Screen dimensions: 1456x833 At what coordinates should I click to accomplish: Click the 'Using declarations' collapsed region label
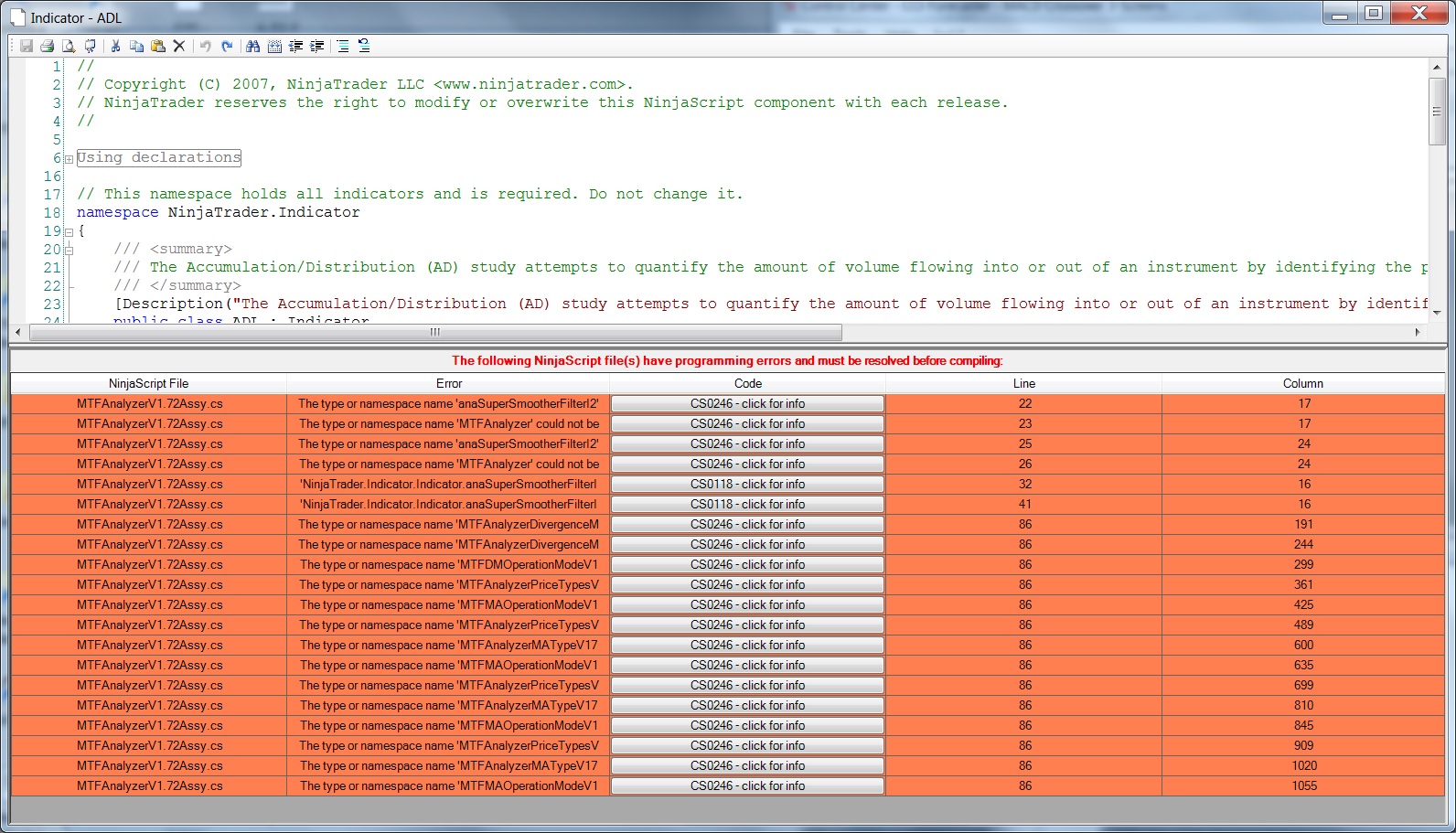click(159, 158)
